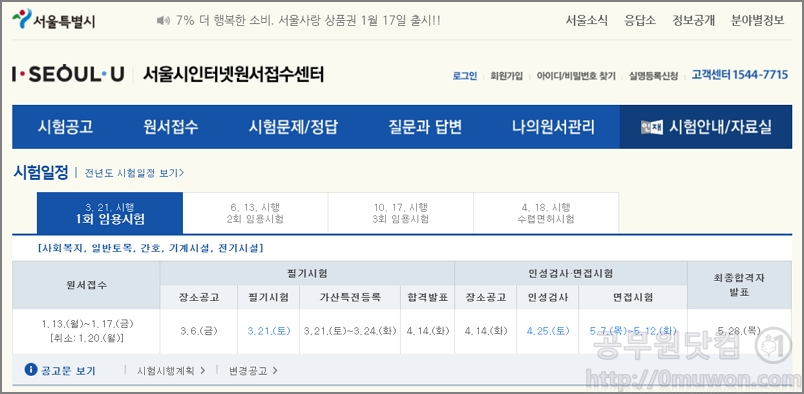Image resolution: width=804 pixels, height=394 pixels.
Task: Open the 시험공고 menu
Action: pos(66,127)
